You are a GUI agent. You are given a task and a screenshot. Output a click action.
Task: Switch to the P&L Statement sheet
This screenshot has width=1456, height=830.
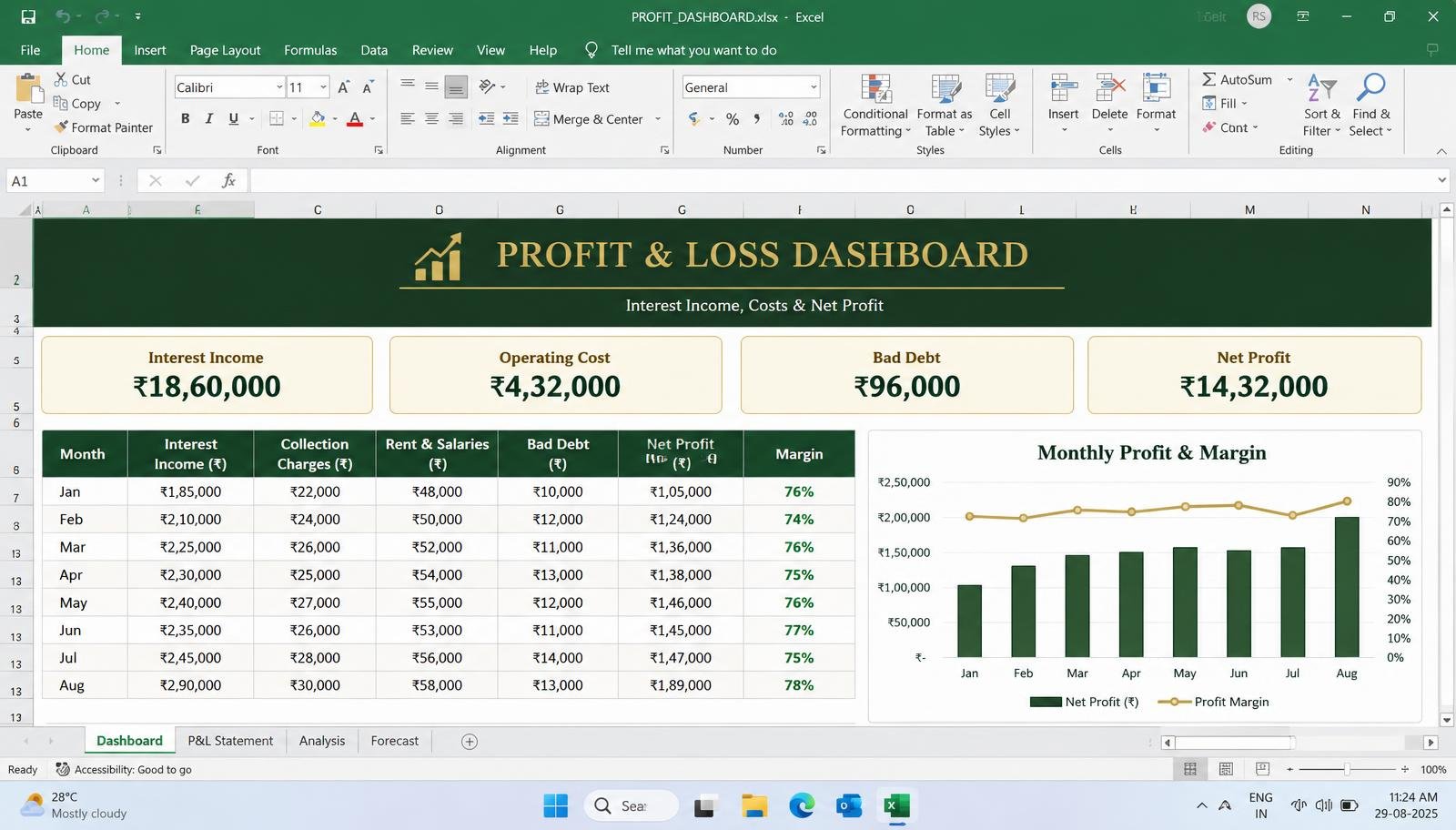230,741
